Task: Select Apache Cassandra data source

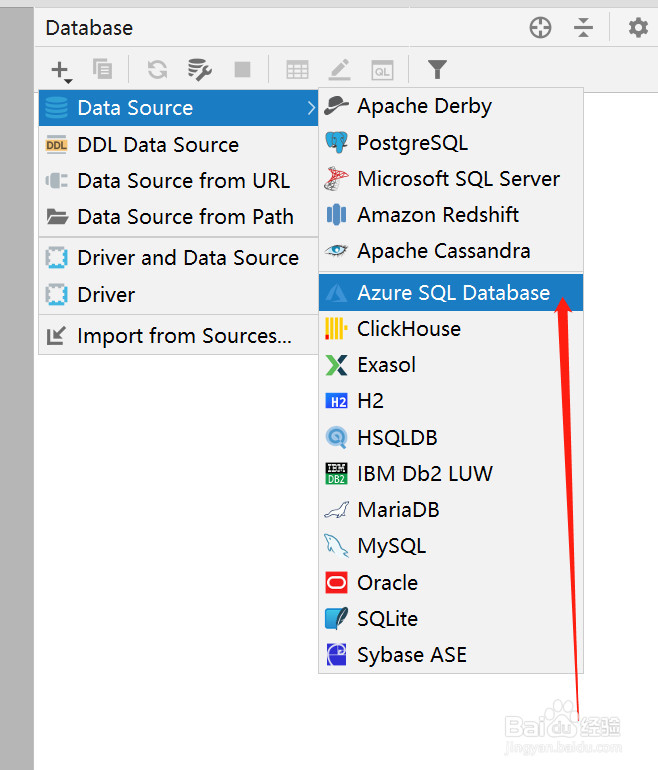Action: (x=451, y=251)
